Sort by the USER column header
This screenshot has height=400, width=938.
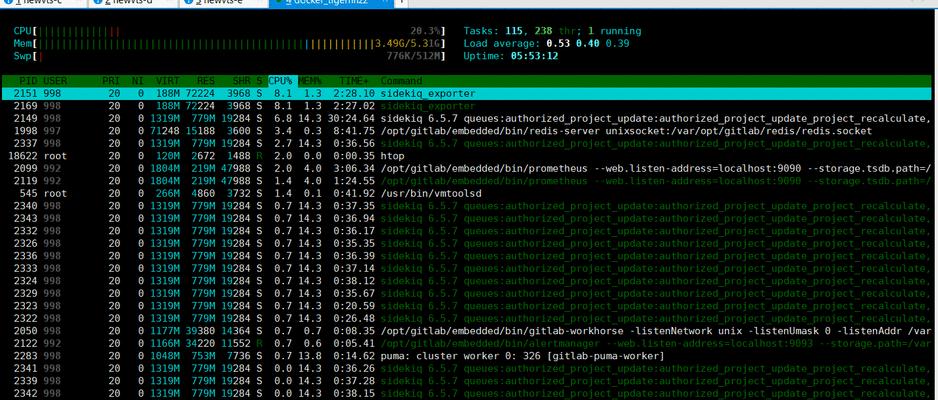(55, 81)
